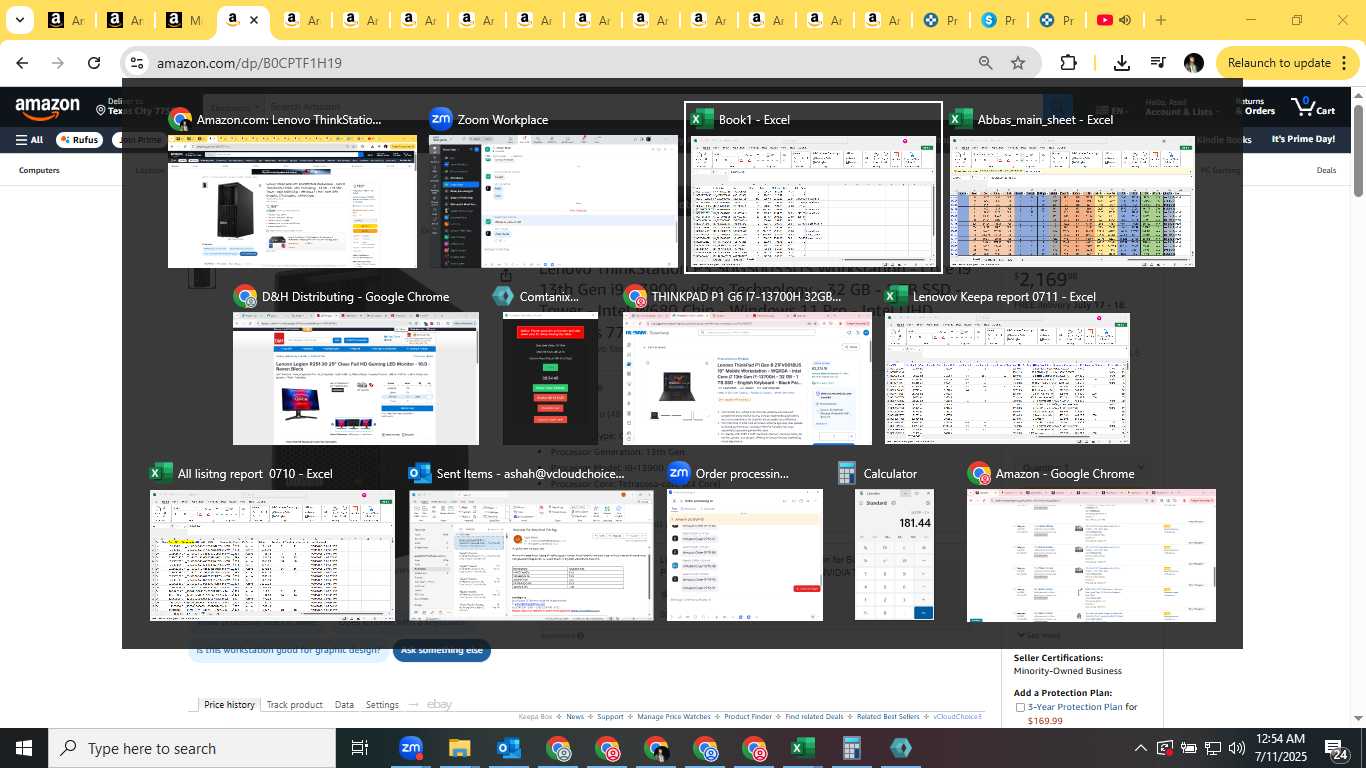Viewport: 1366px width, 768px height.
Task: Show hidden icons in the system tray
Action: point(1141,748)
